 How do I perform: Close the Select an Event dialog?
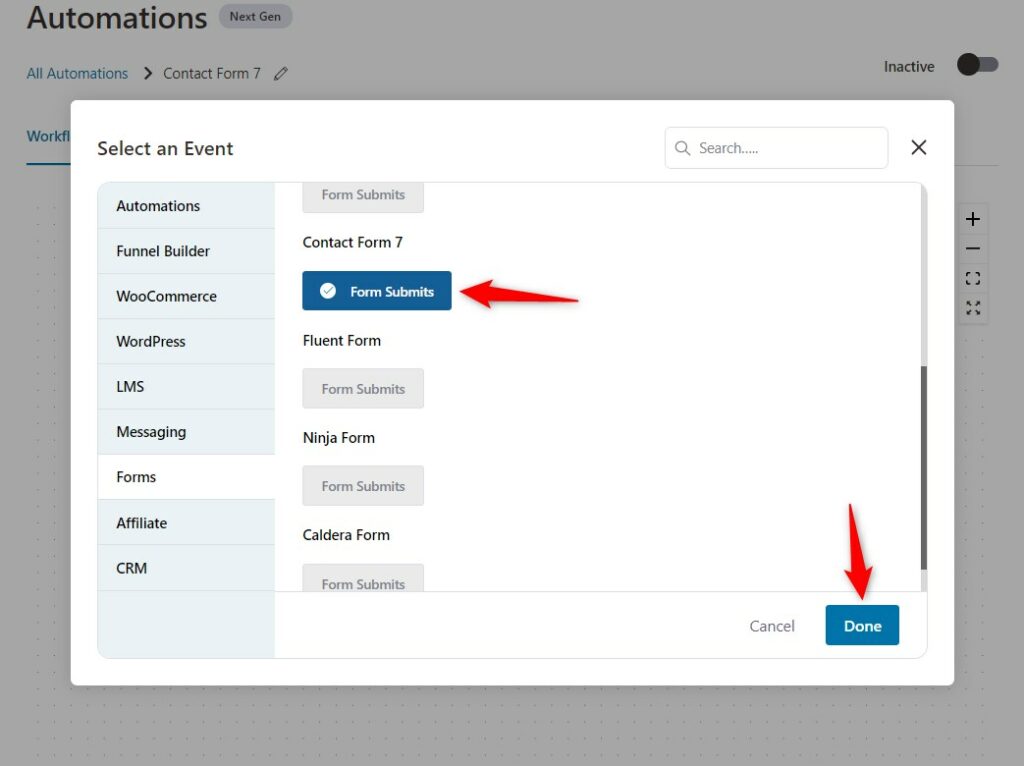(918, 148)
